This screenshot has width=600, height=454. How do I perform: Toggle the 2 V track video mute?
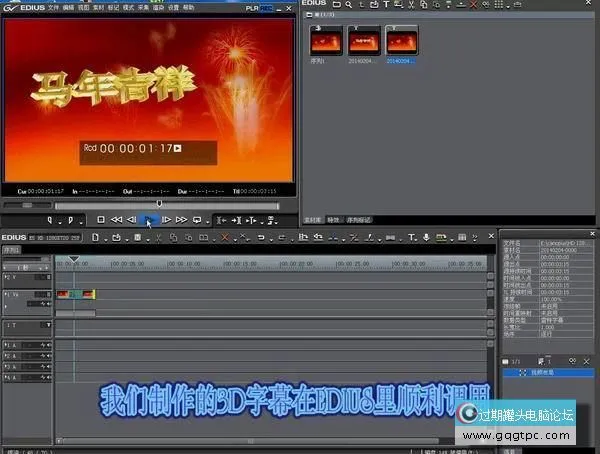pyautogui.click(x=49, y=277)
